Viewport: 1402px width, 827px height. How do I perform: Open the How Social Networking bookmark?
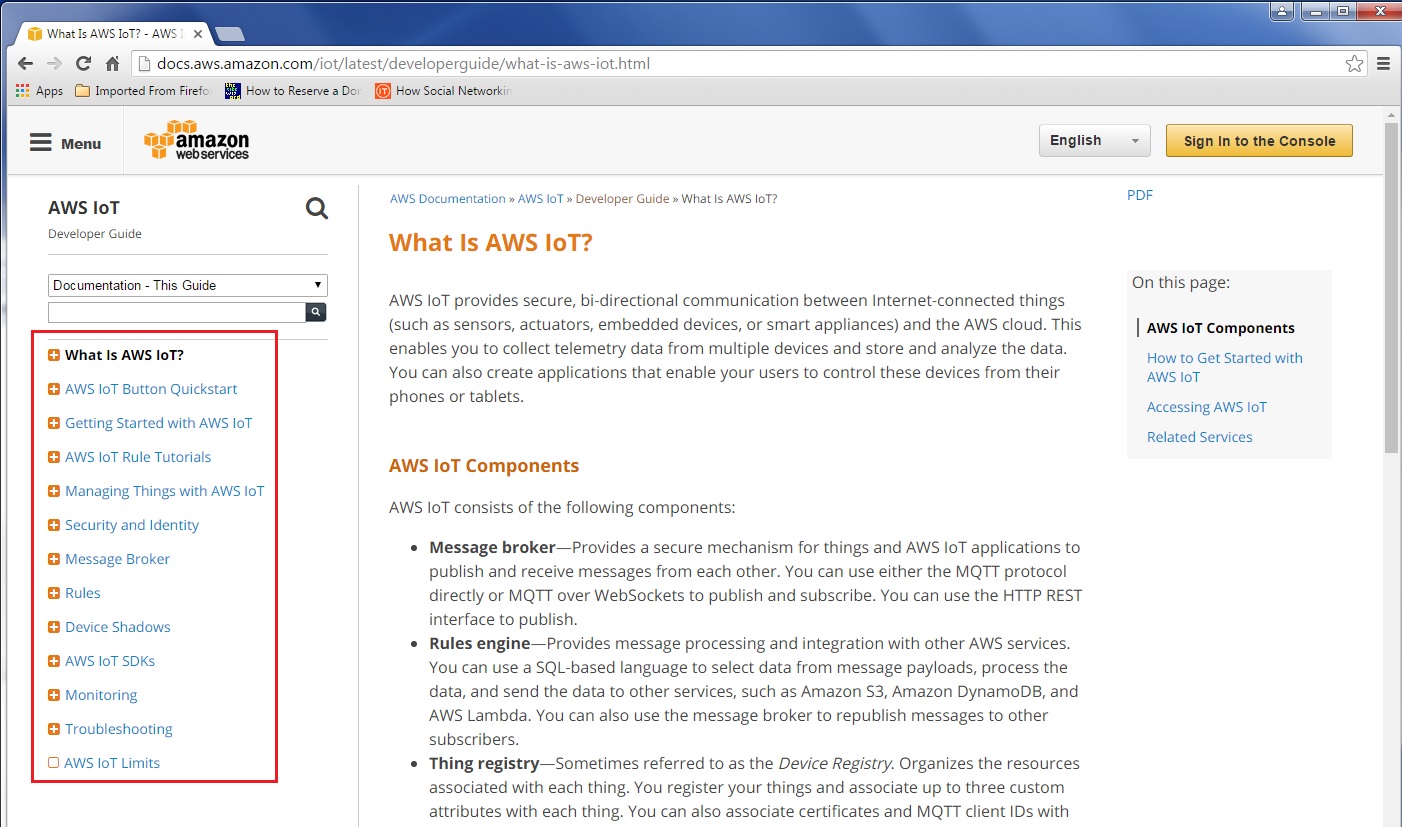[x=443, y=90]
